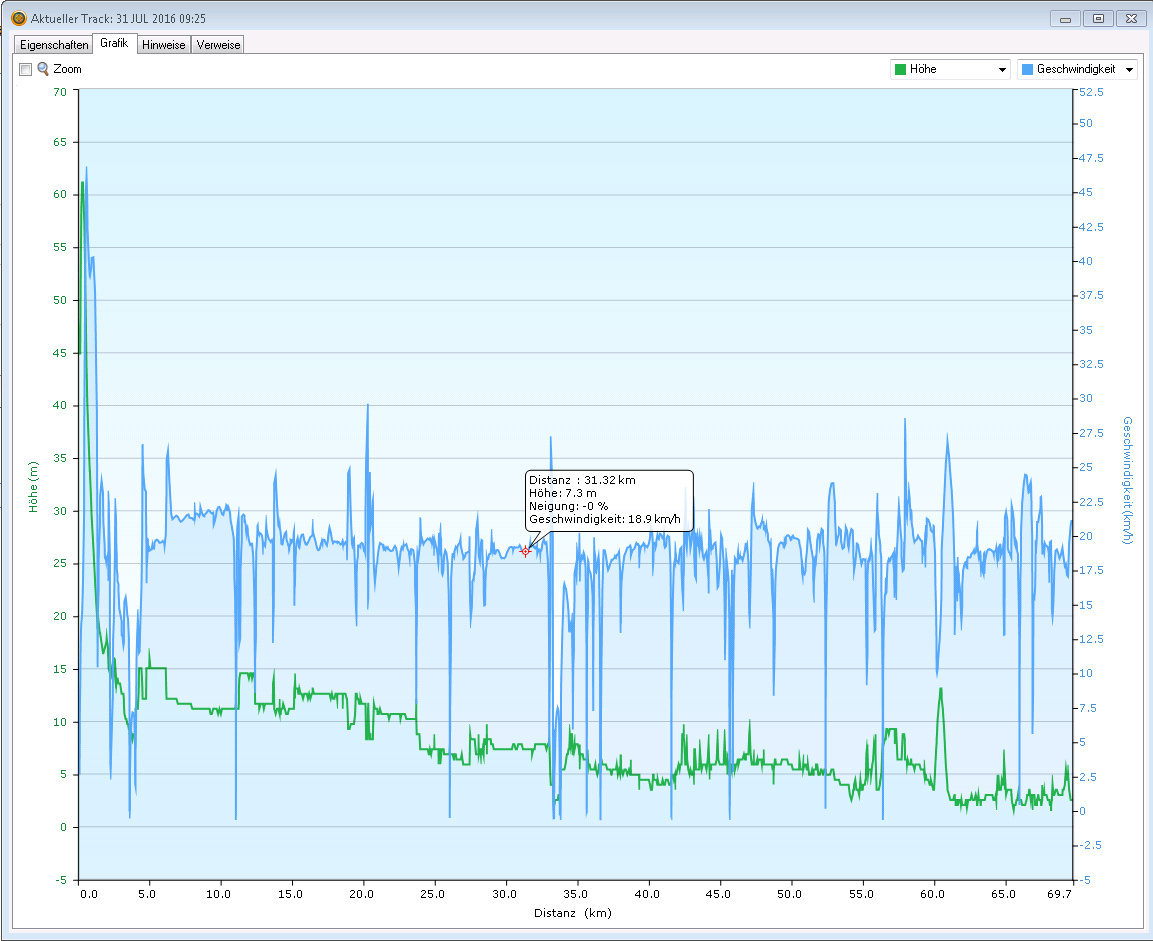Click the Distanz (km) axis label
Image resolution: width=1153 pixels, height=941 pixels.
pyautogui.click(x=573, y=913)
